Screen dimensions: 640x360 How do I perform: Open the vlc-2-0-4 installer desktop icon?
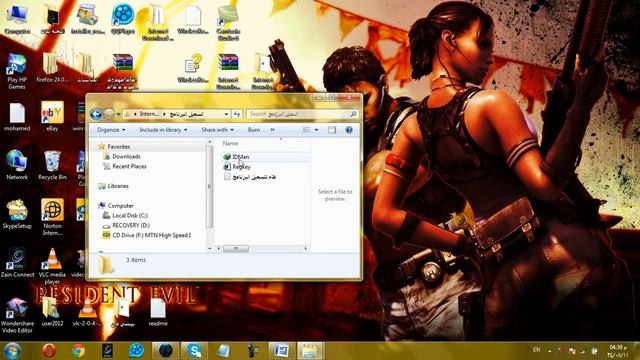coord(87,312)
